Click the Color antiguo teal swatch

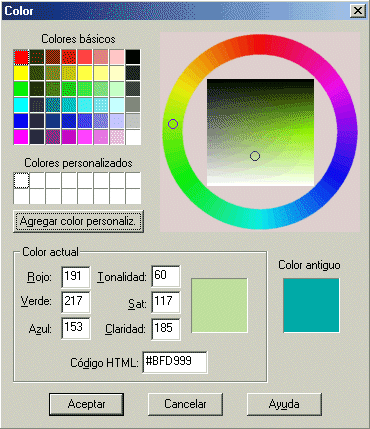[311, 305]
